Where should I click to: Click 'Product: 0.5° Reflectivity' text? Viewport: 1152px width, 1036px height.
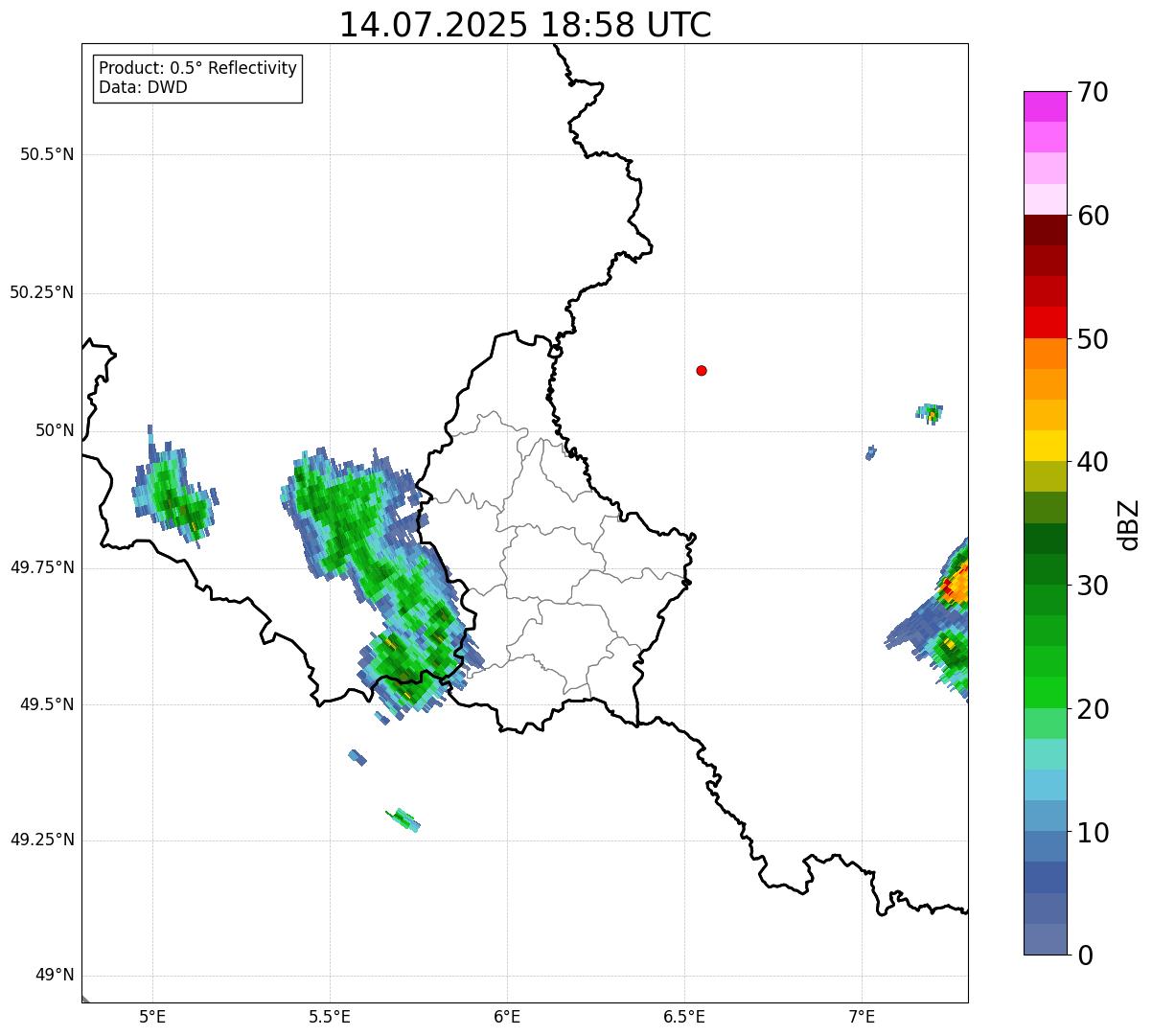(197, 69)
